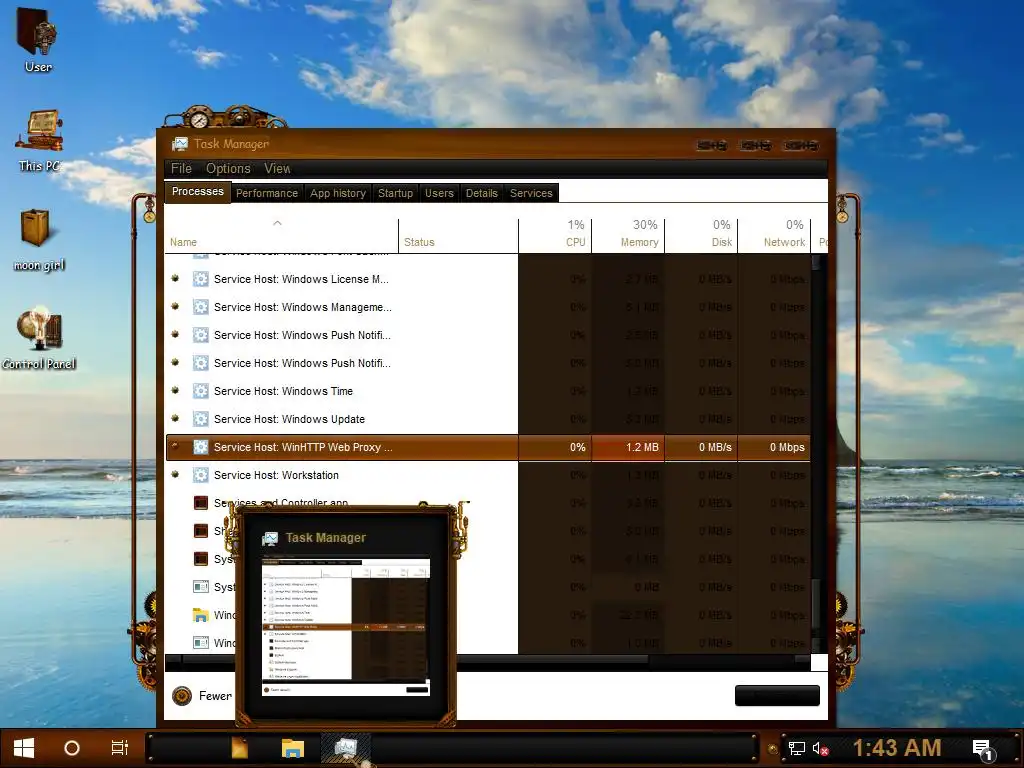The image size is (1024, 768).
Task: Switch to the Users tab
Action: (439, 193)
